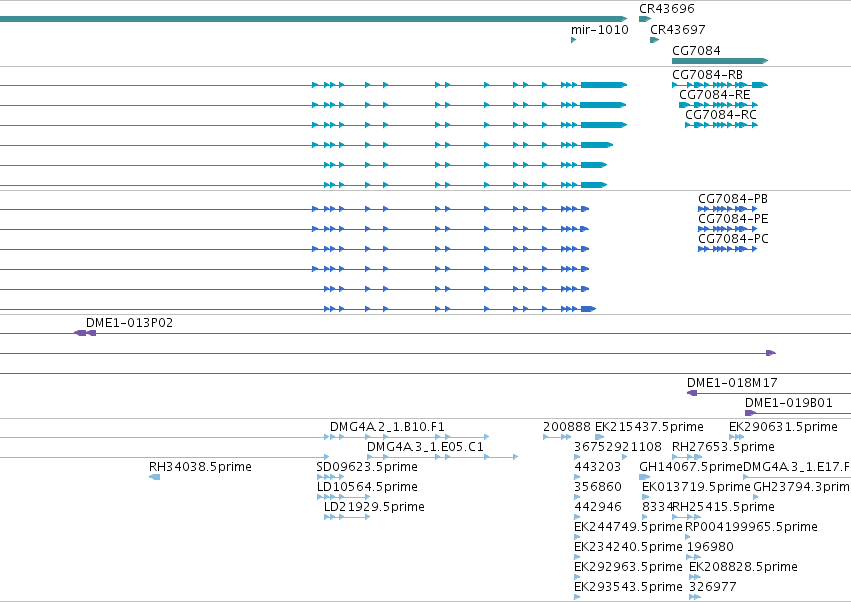The width and height of the screenshot is (851, 602).
Task: Select LD21929.5prime label
Action: click(x=374, y=507)
